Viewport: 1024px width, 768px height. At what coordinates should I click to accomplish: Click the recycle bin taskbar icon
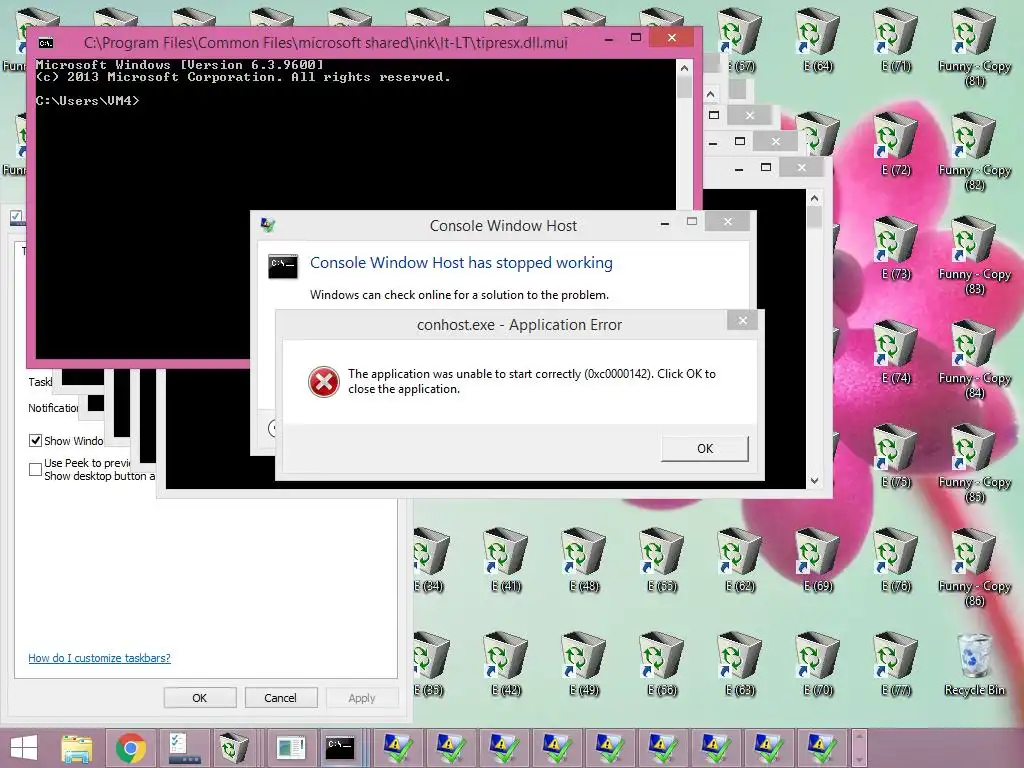234,748
